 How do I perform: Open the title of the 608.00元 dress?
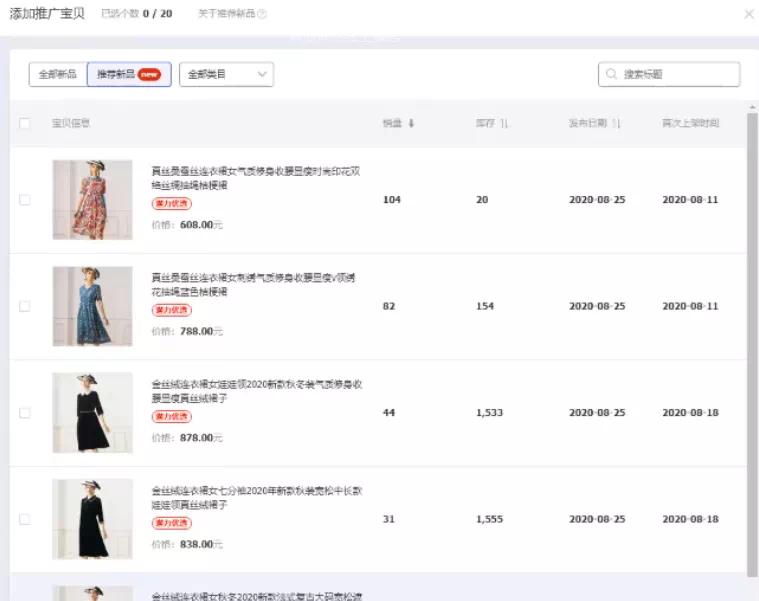[256, 178]
